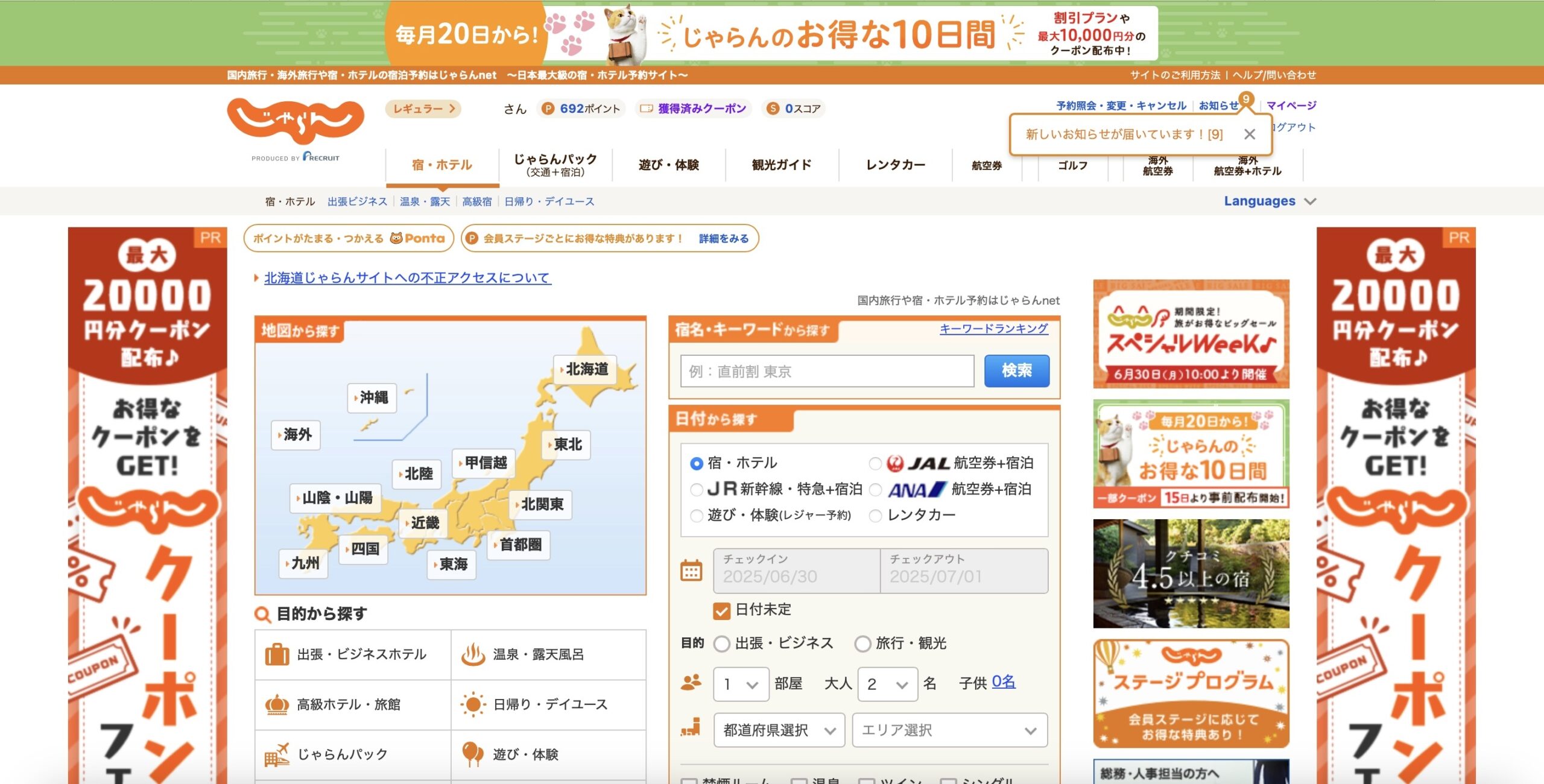1544x784 pixels.
Task: Open the 宿・ホテル main tab
Action: [x=442, y=165]
